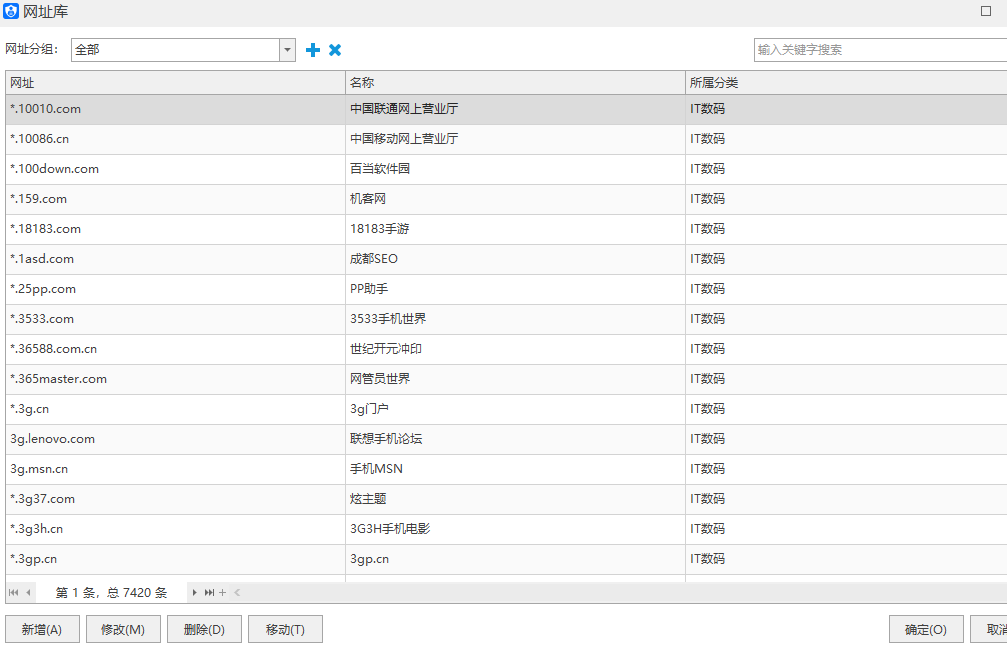
Task: Click the name cell 3gp.cn
Action: tap(515, 559)
